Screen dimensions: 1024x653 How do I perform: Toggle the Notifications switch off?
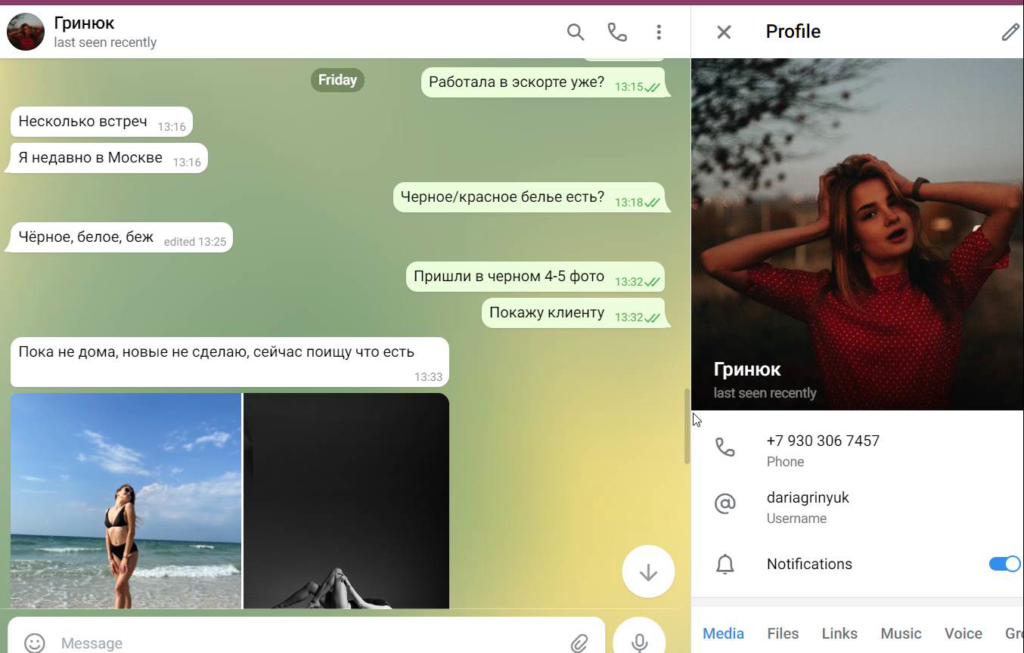coord(1004,564)
